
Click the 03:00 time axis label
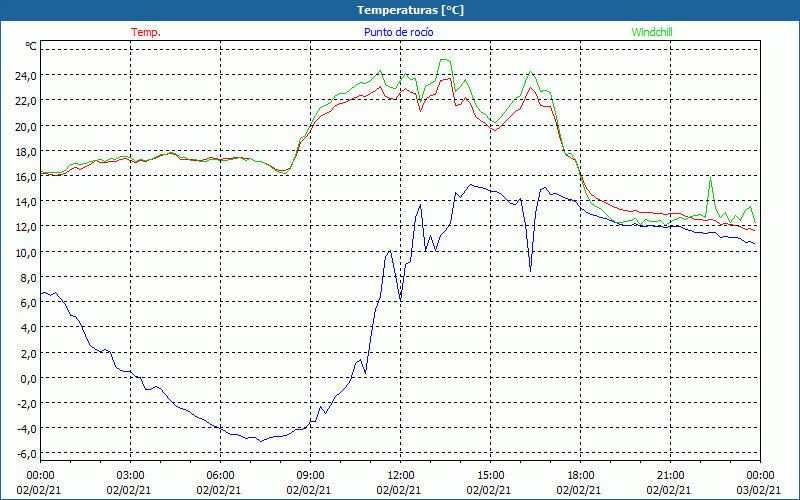coord(130,475)
